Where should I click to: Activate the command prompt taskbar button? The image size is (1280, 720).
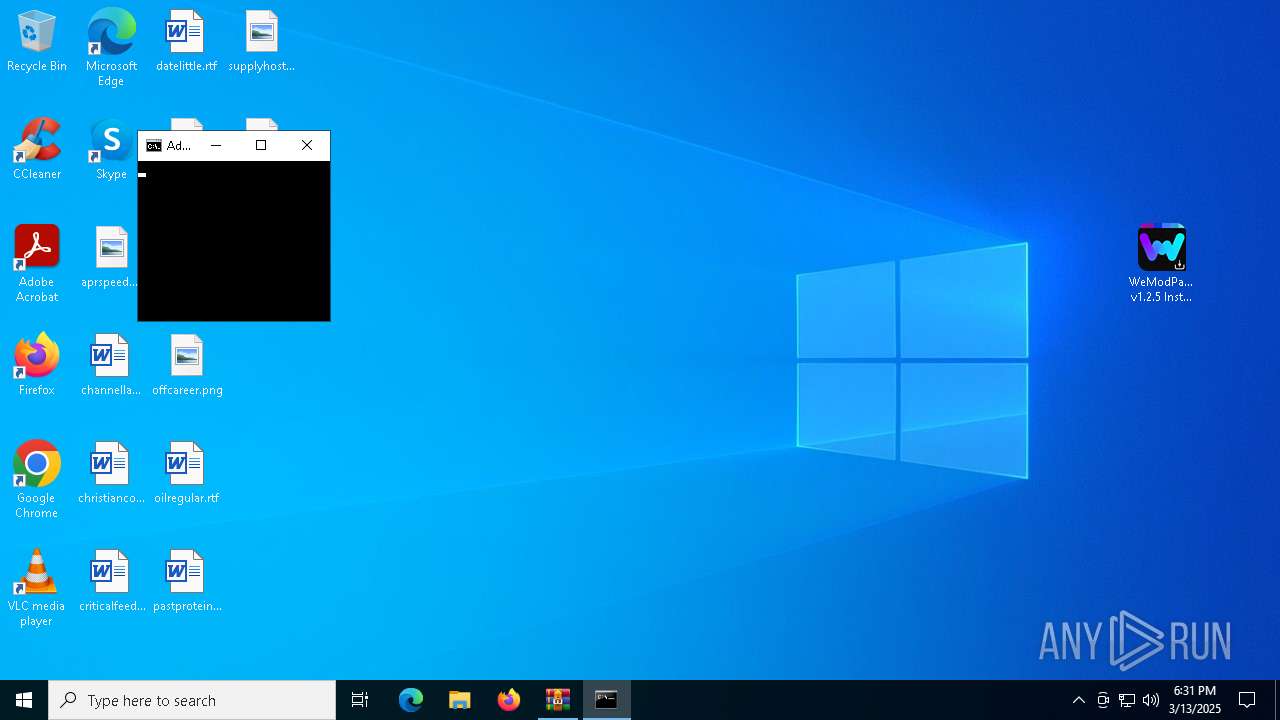click(607, 700)
